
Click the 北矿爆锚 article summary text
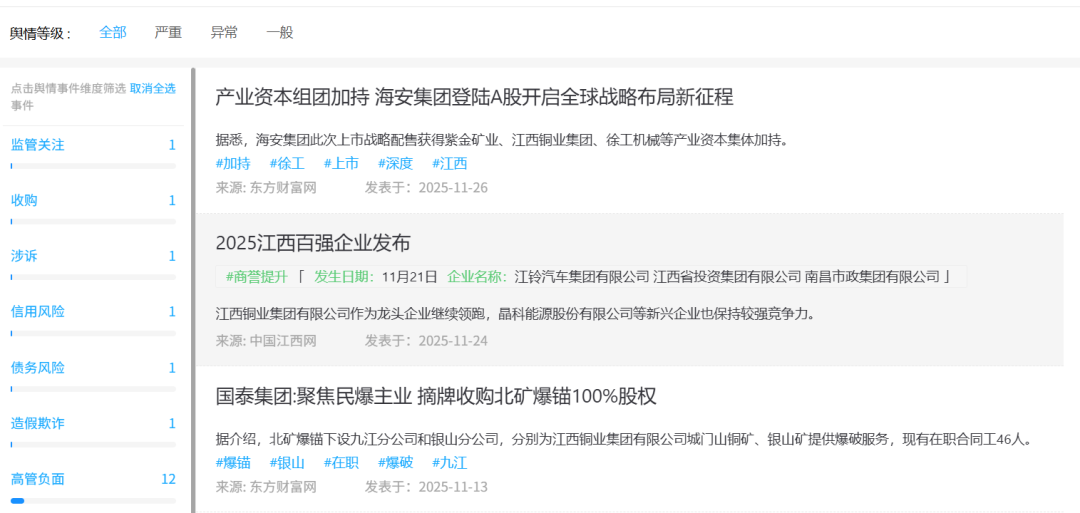click(625, 439)
